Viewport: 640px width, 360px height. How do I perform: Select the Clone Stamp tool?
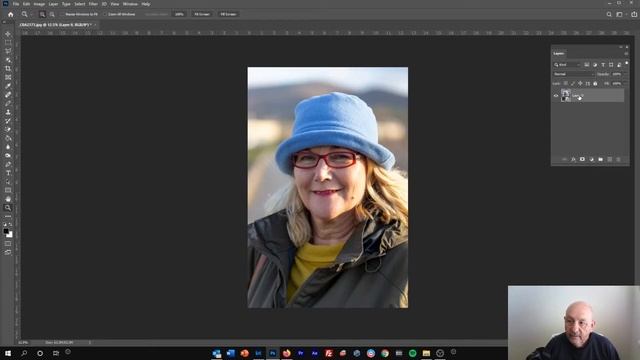point(8,112)
